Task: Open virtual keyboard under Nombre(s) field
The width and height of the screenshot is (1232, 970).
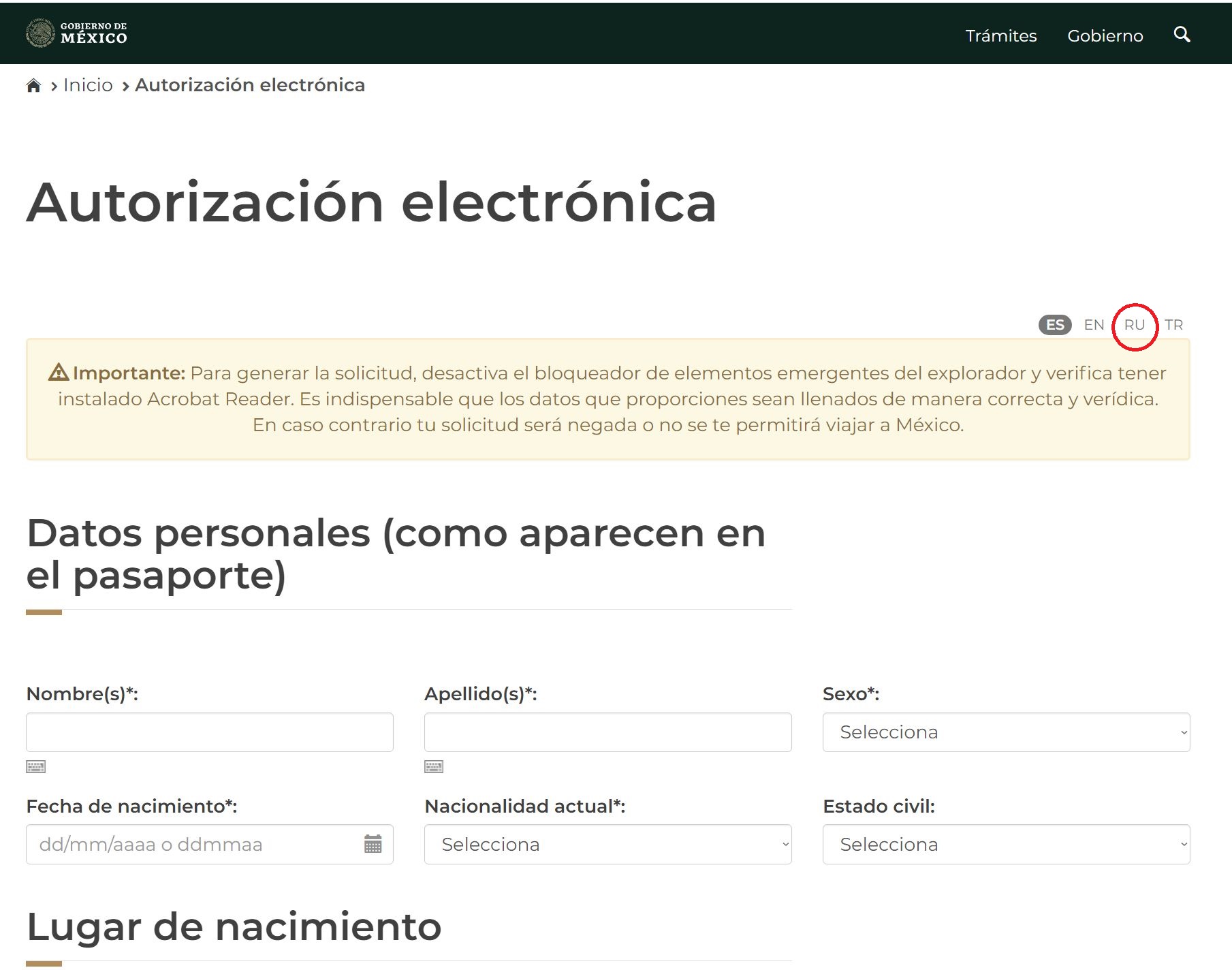Action: coord(35,767)
